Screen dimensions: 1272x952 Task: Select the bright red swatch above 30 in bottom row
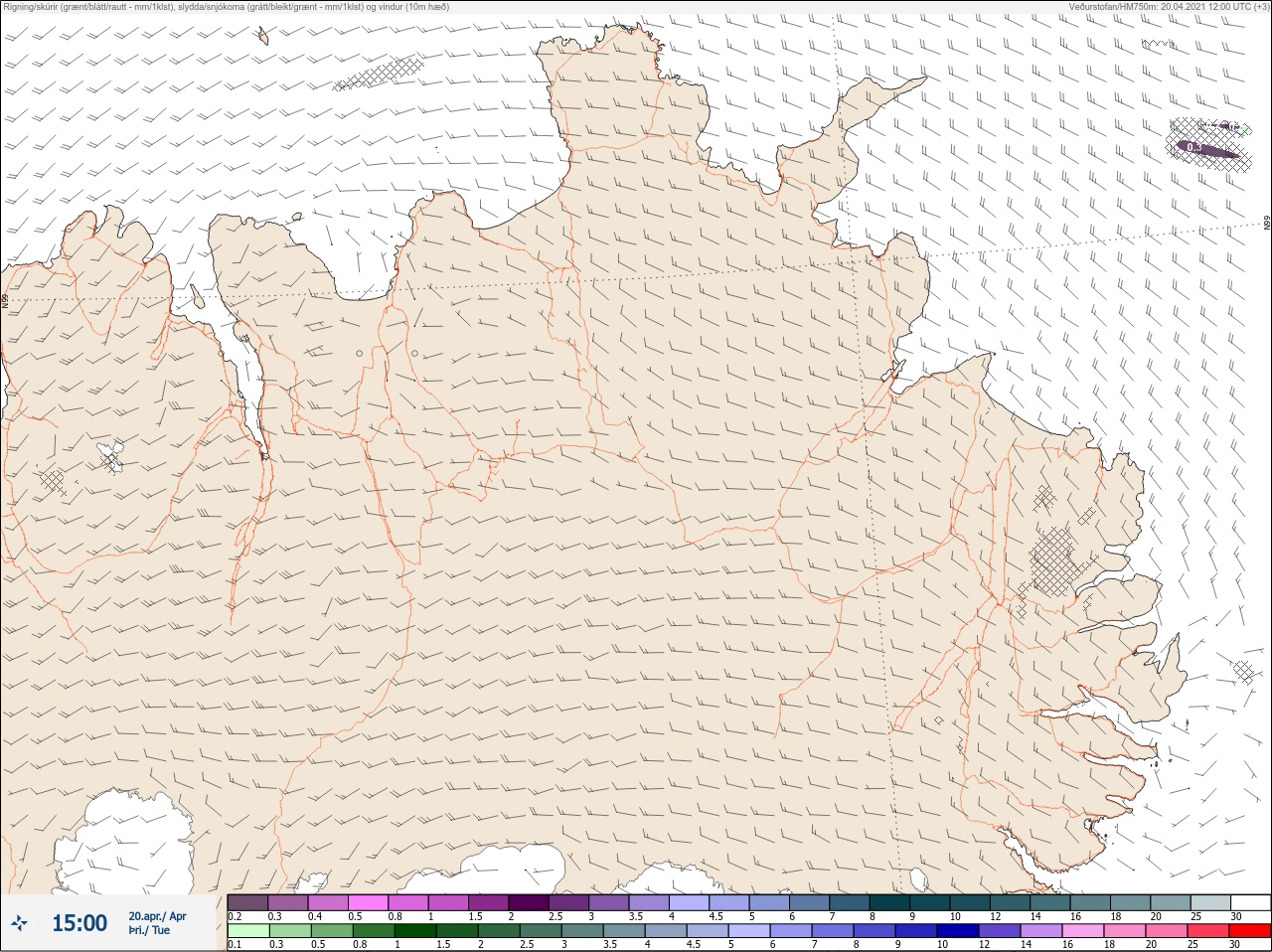[x=1250, y=931]
